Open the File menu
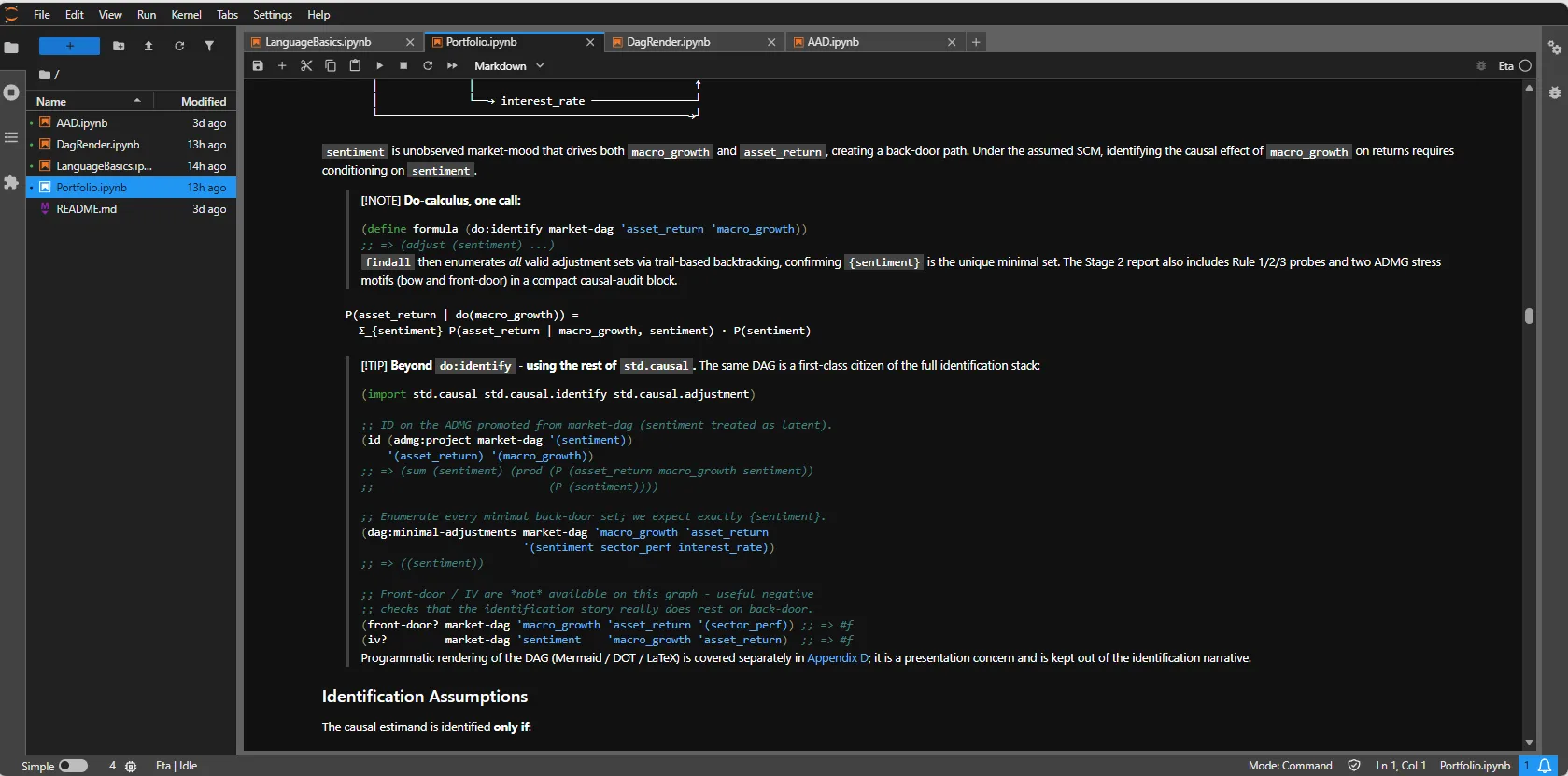Image resolution: width=1568 pixels, height=776 pixels. (42, 14)
